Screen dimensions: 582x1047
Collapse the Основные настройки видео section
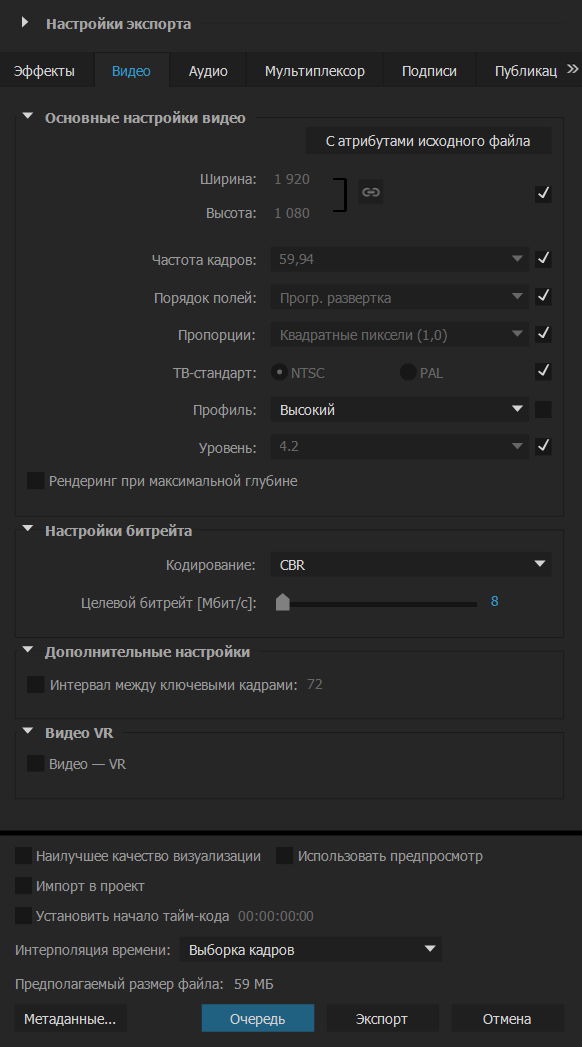27,116
